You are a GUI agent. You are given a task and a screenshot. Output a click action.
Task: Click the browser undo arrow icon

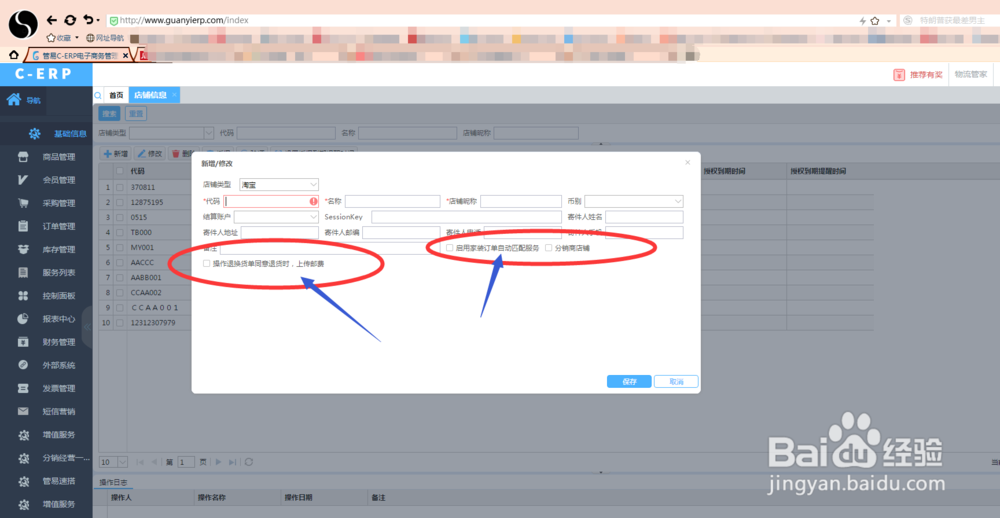pyautogui.click(x=89, y=20)
